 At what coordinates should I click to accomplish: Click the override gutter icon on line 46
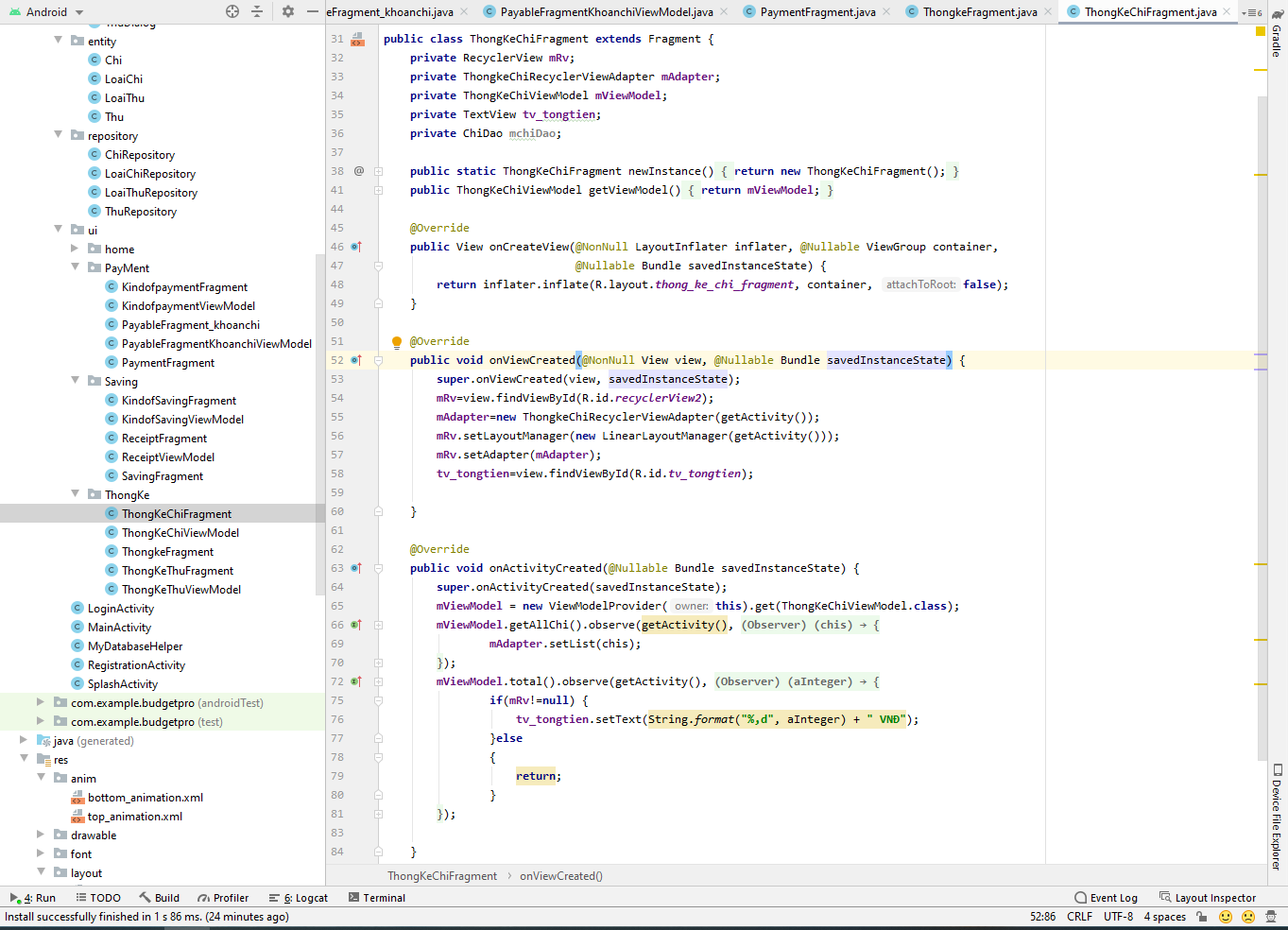click(356, 247)
